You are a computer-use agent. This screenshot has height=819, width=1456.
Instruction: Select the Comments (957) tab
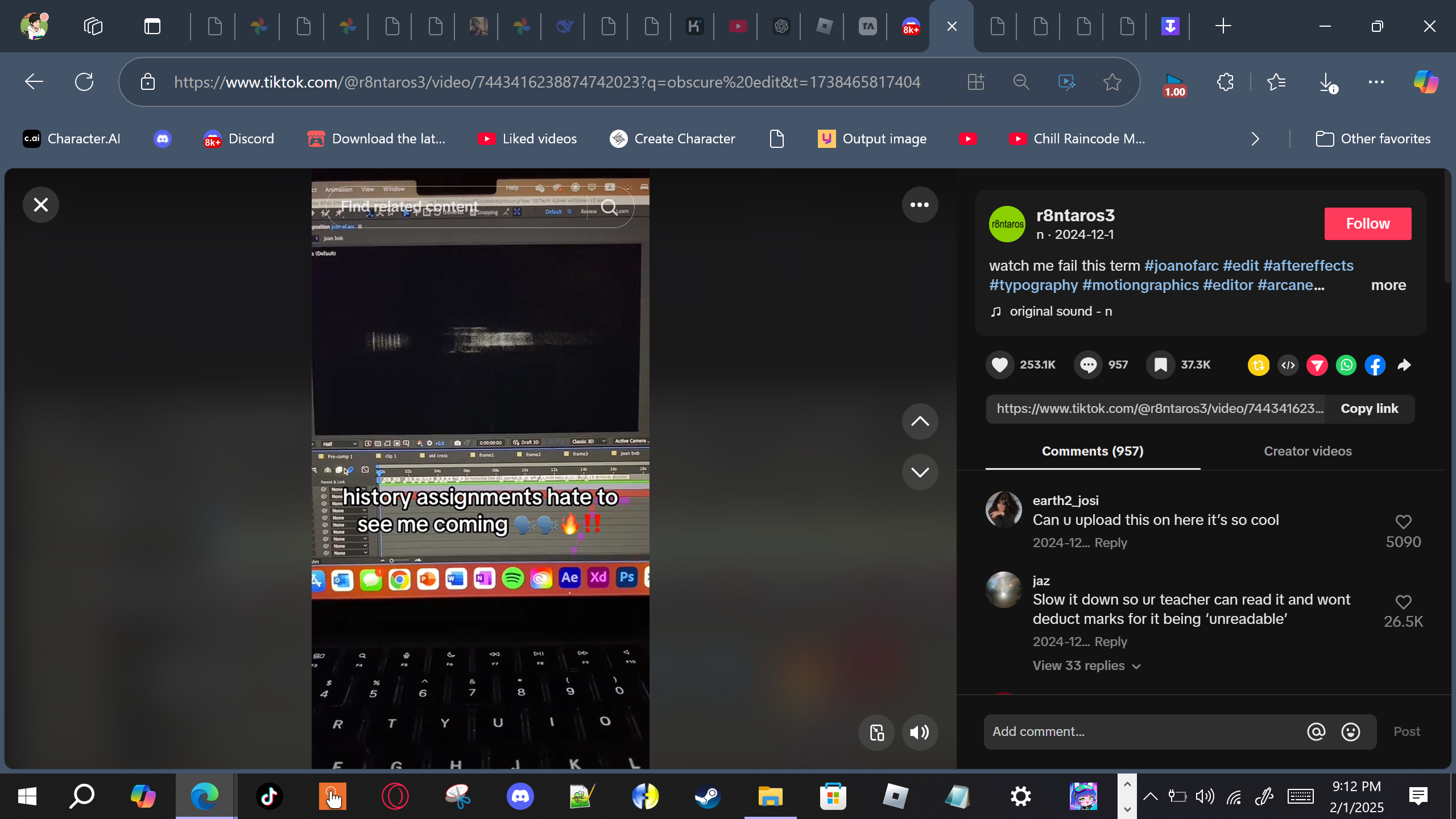(x=1092, y=451)
